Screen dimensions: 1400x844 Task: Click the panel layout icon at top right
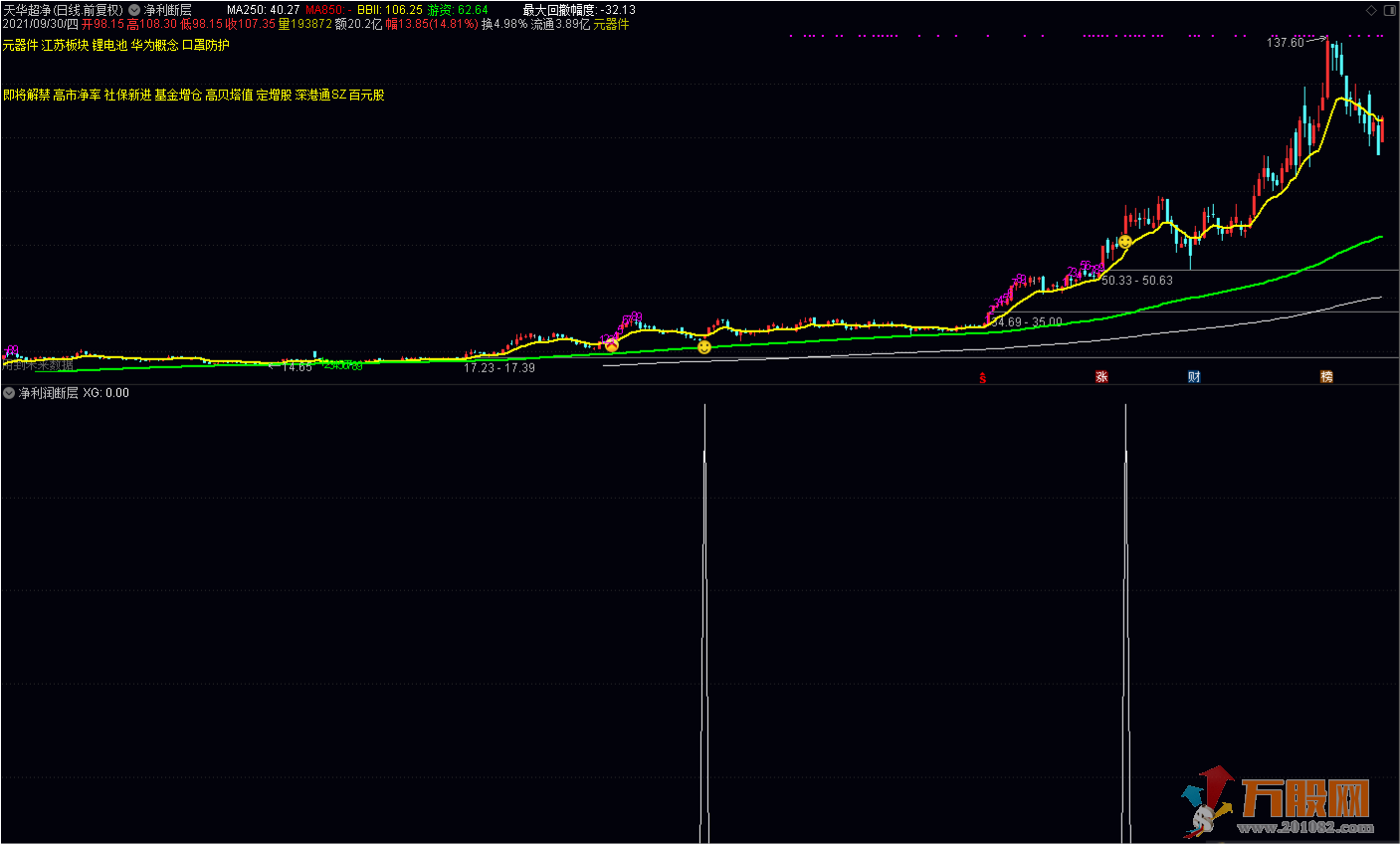click(1388, 10)
